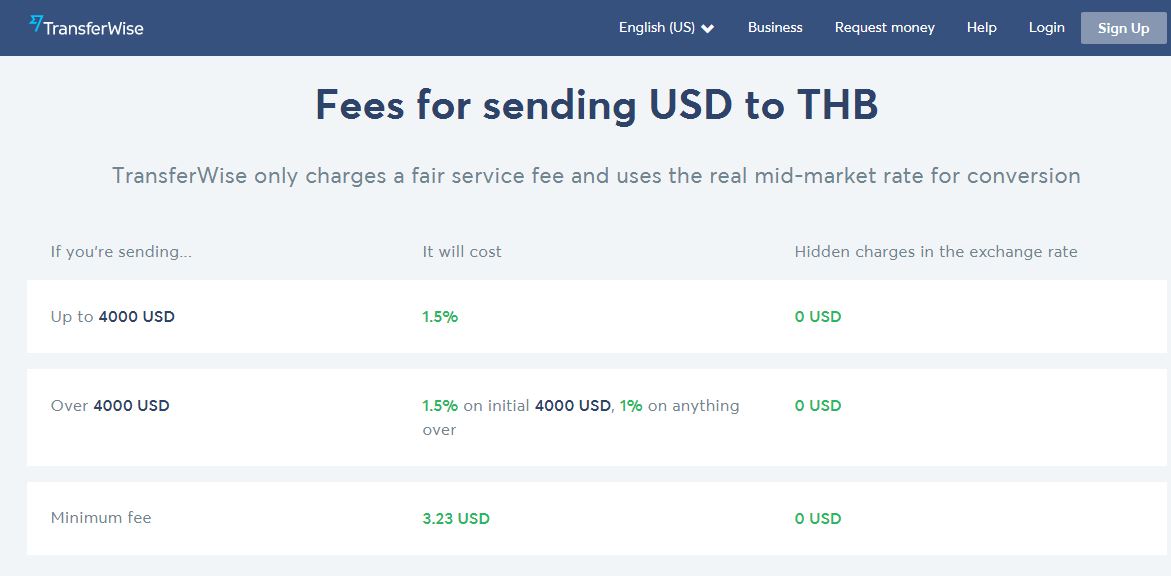Open the English (US) language dropdown
This screenshot has height=576, width=1171.
click(666, 28)
